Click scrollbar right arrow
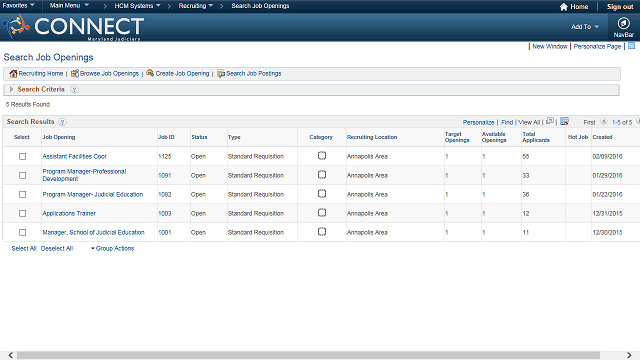The image size is (640, 360). tap(629, 355)
